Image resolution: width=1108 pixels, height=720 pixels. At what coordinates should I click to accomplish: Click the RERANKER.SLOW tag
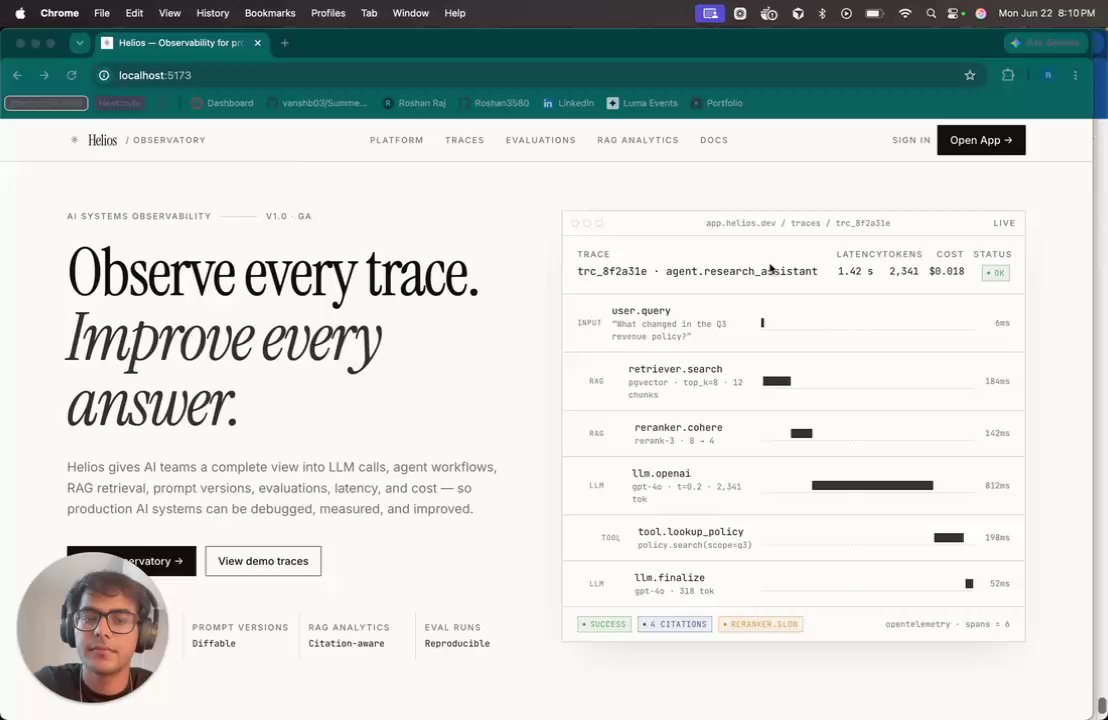(760, 624)
